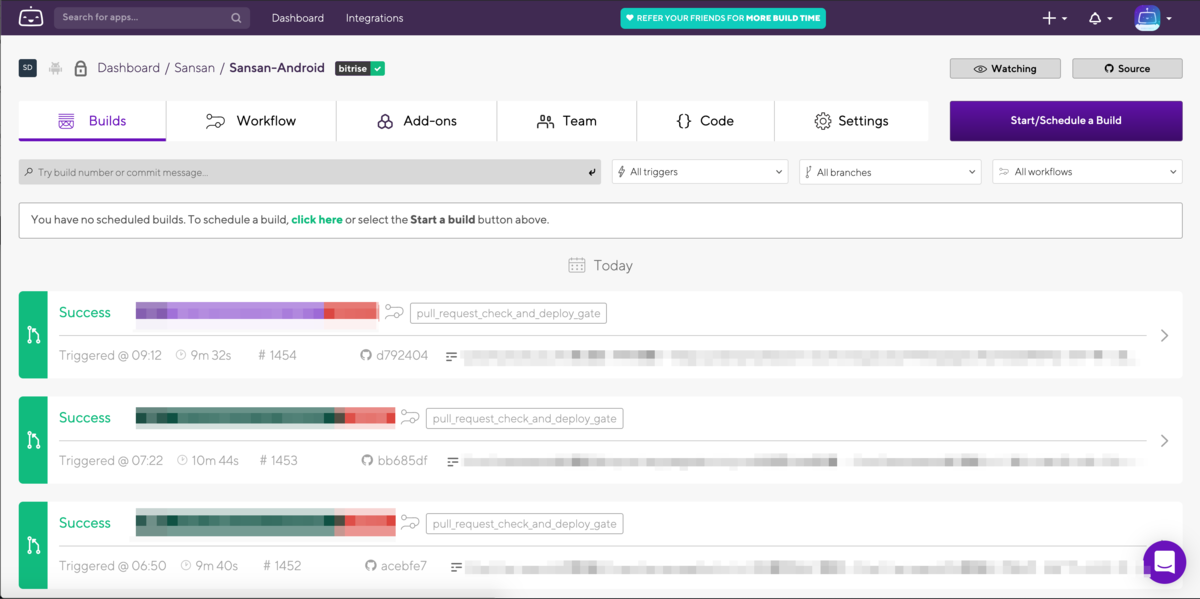Image resolution: width=1200 pixels, height=599 pixels.
Task: Focus the build number or commit message search
Action: pyautogui.click(x=309, y=172)
